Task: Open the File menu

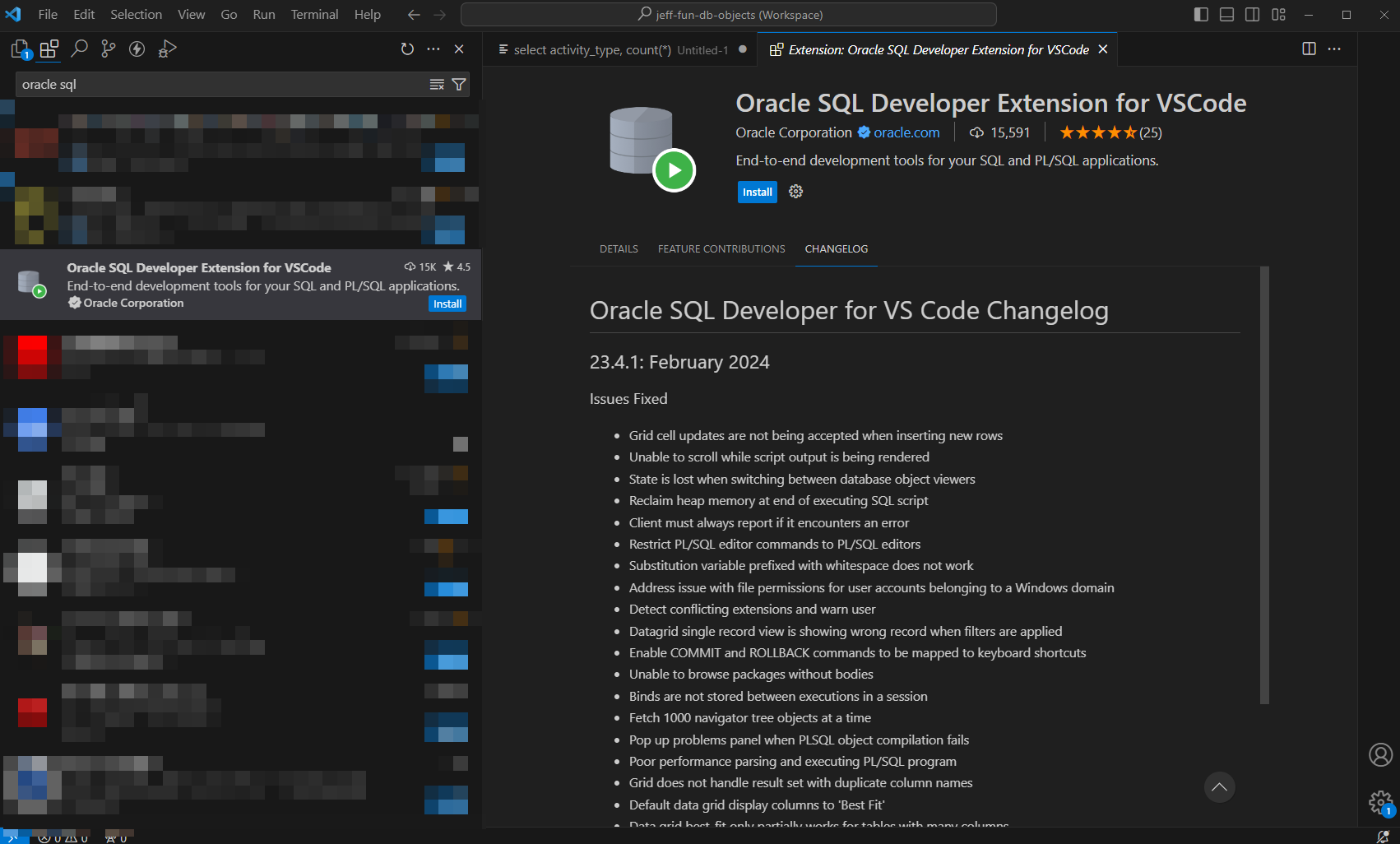Action: click(x=48, y=15)
